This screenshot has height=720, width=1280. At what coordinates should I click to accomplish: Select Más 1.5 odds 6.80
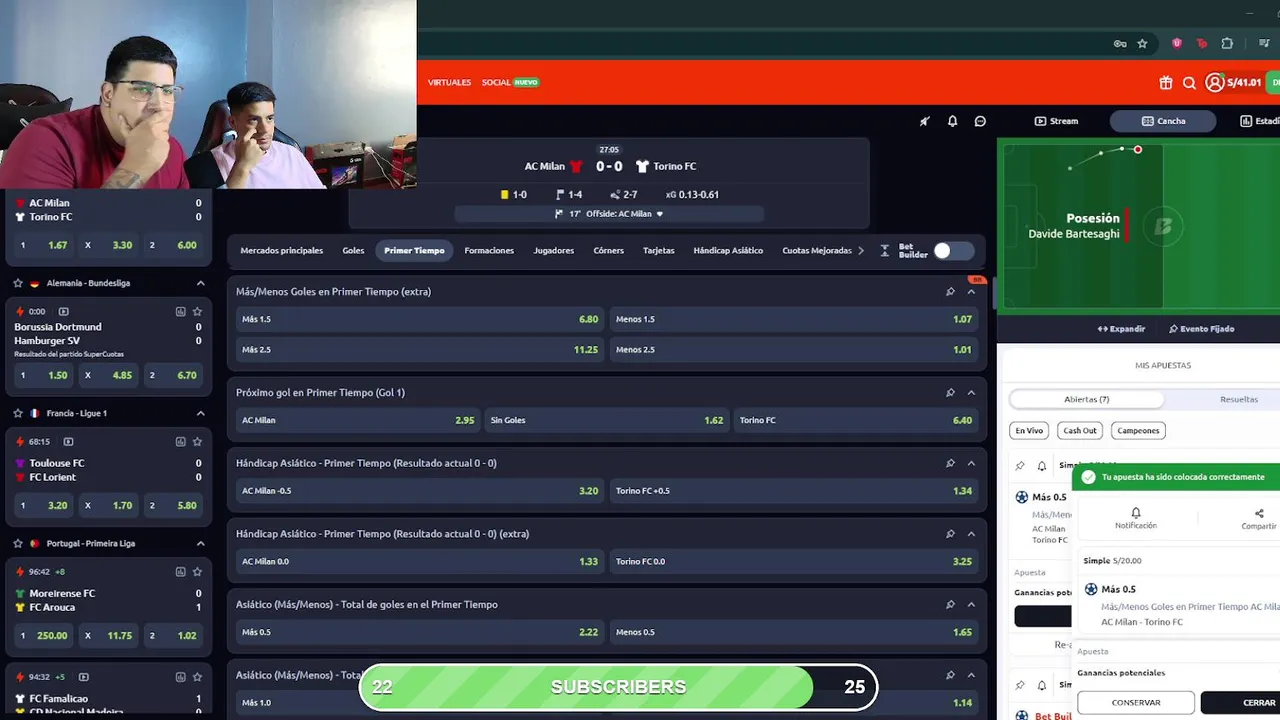(x=420, y=319)
